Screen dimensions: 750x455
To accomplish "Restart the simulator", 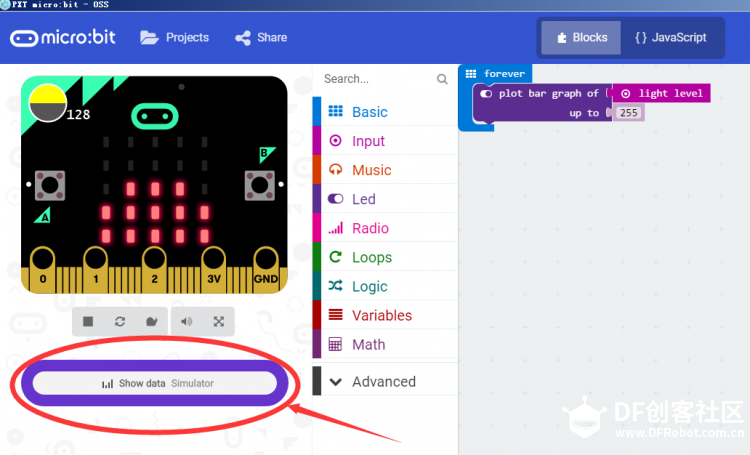I will (120, 322).
